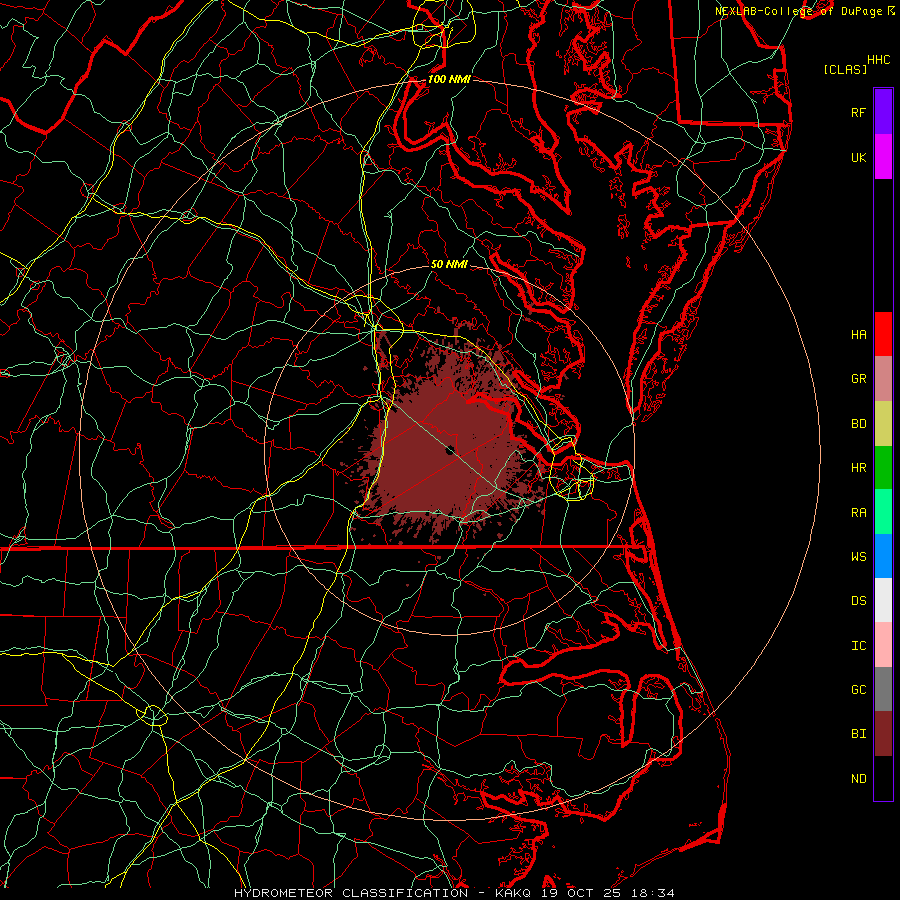Click the HA red legend swatch
Image resolution: width=900 pixels, height=900 pixels.
pyautogui.click(x=883, y=334)
